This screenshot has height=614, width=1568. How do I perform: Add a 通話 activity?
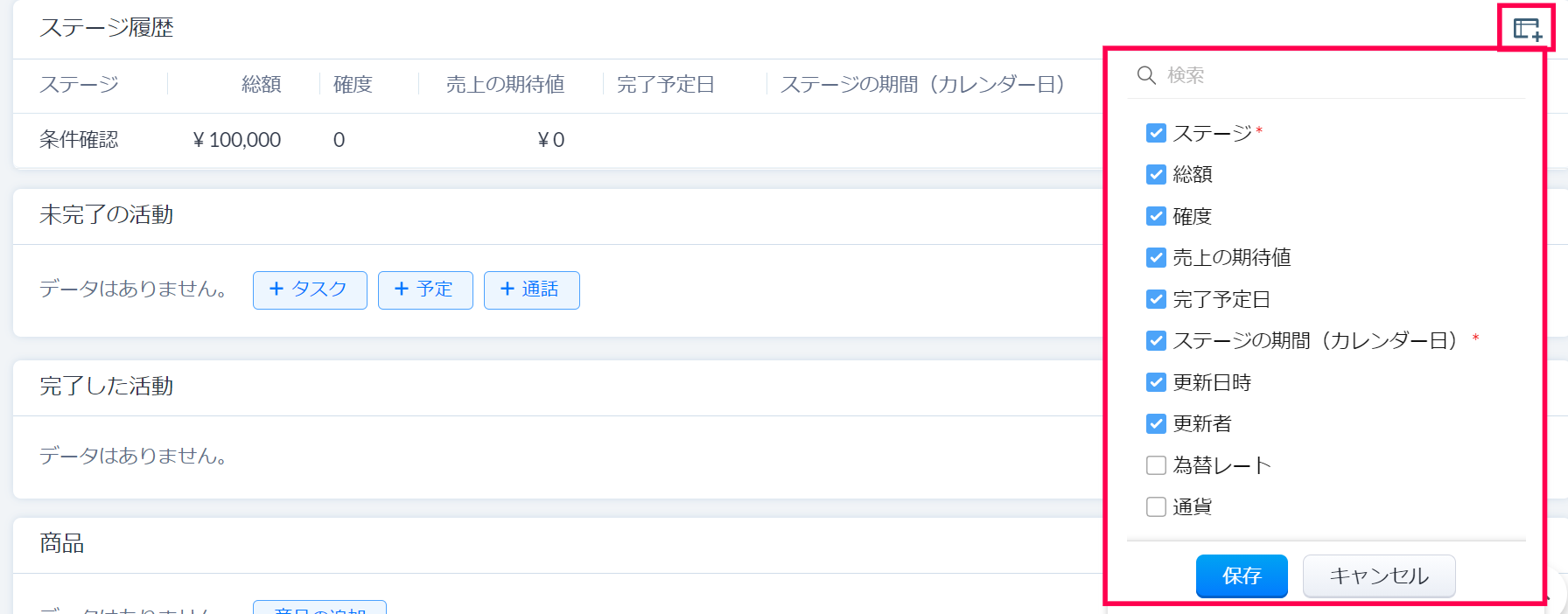point(531,290)
